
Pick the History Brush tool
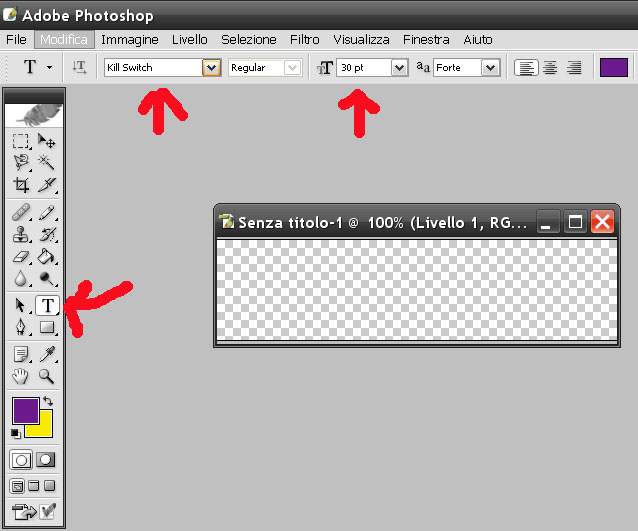click(46, 234)
